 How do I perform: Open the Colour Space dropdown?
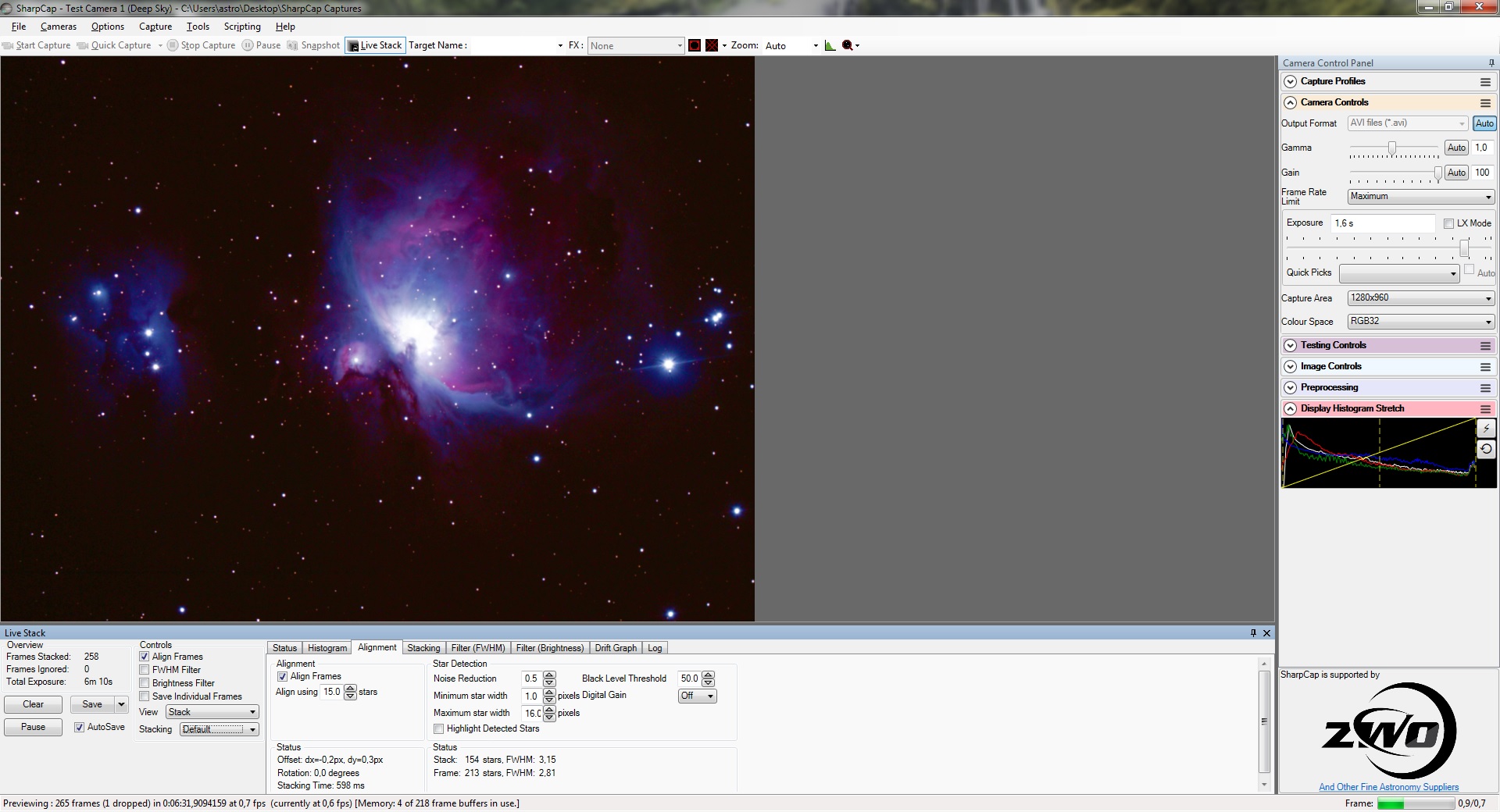tap(1421, 322)
